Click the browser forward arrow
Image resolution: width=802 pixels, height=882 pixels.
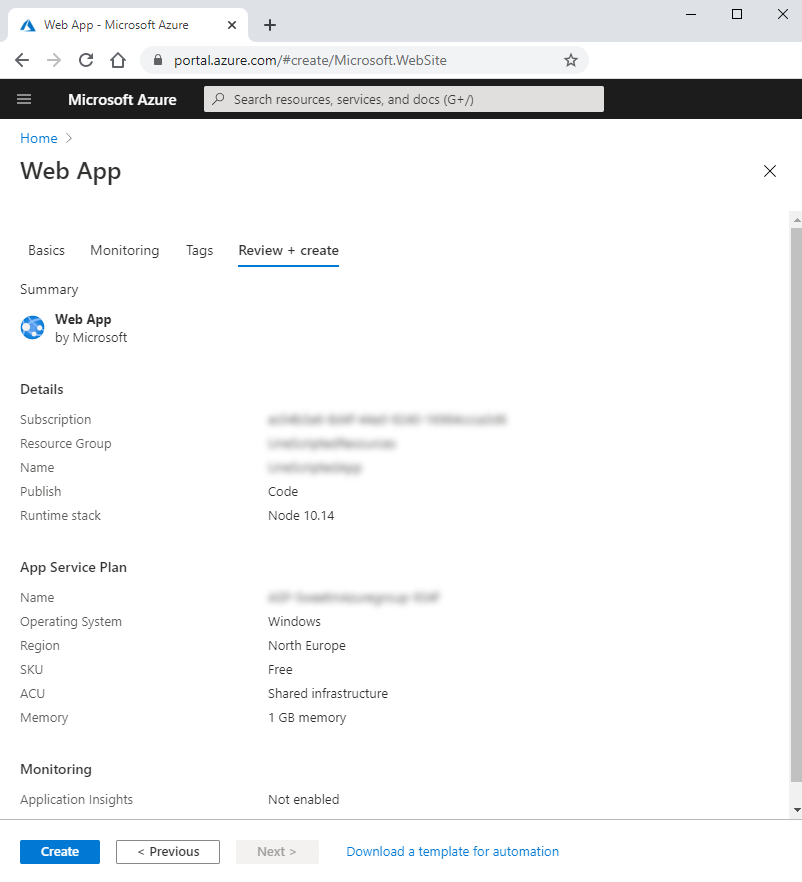pos(54,60)
